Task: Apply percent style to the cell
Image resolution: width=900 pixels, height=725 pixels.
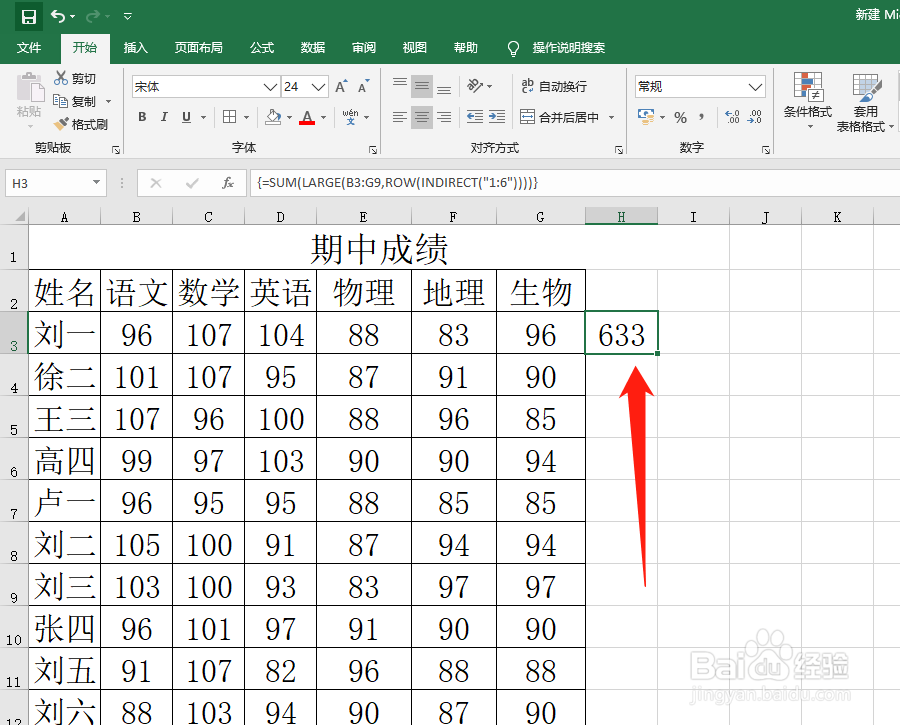Action: 679,117
